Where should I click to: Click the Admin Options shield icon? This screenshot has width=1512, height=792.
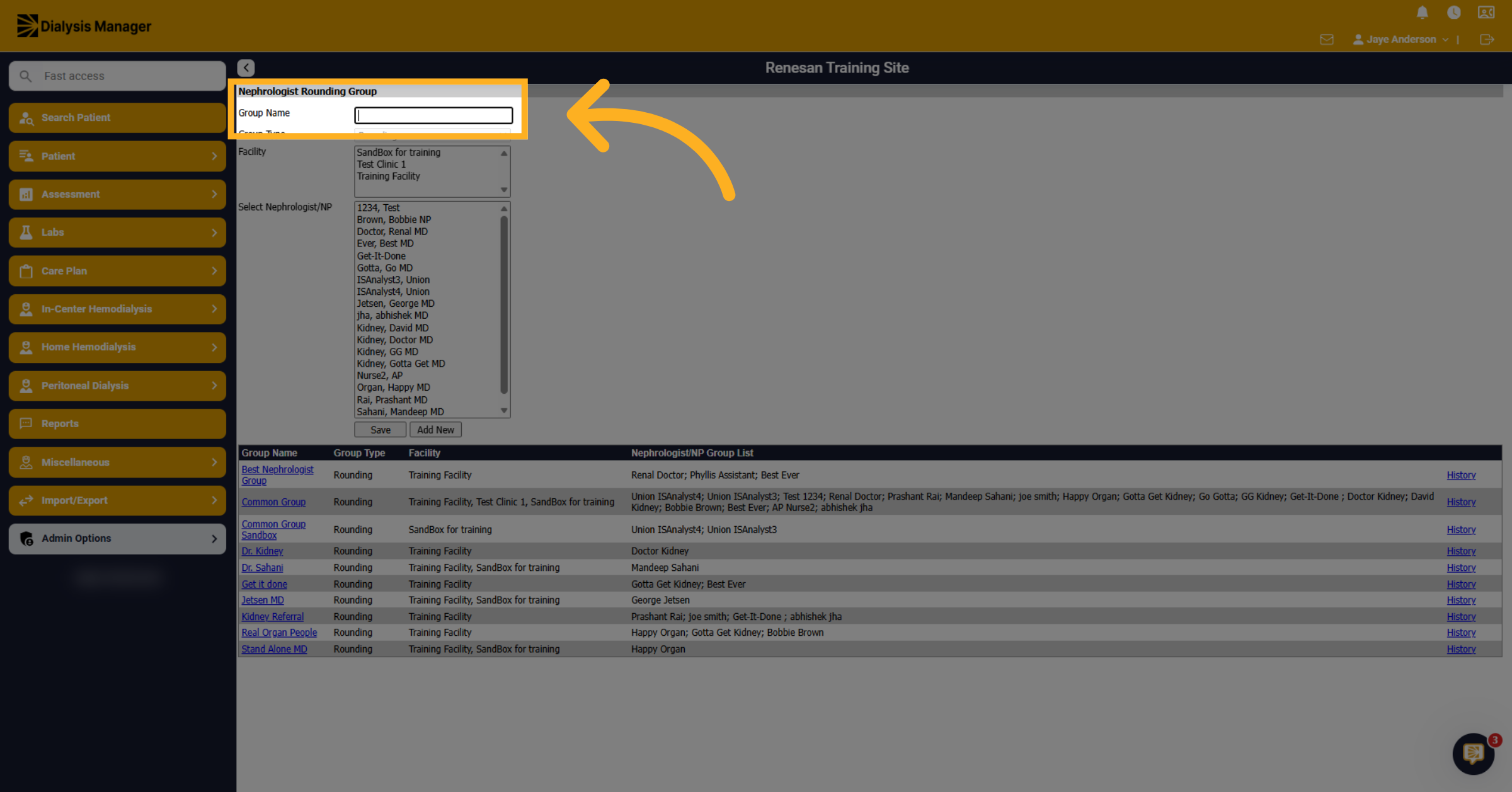click(26, 539)
